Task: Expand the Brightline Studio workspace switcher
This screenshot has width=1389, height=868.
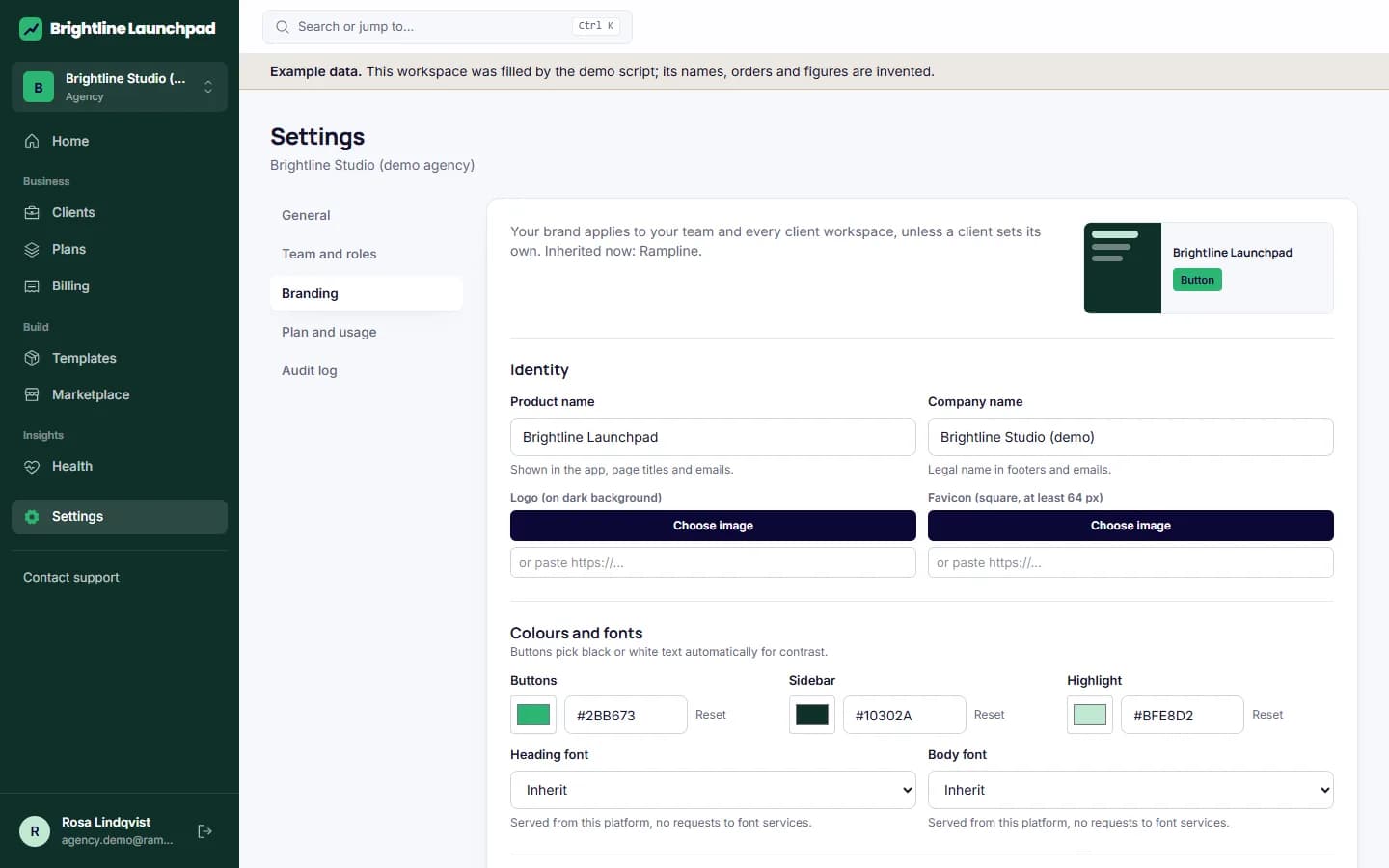Action: click(120, 87)
